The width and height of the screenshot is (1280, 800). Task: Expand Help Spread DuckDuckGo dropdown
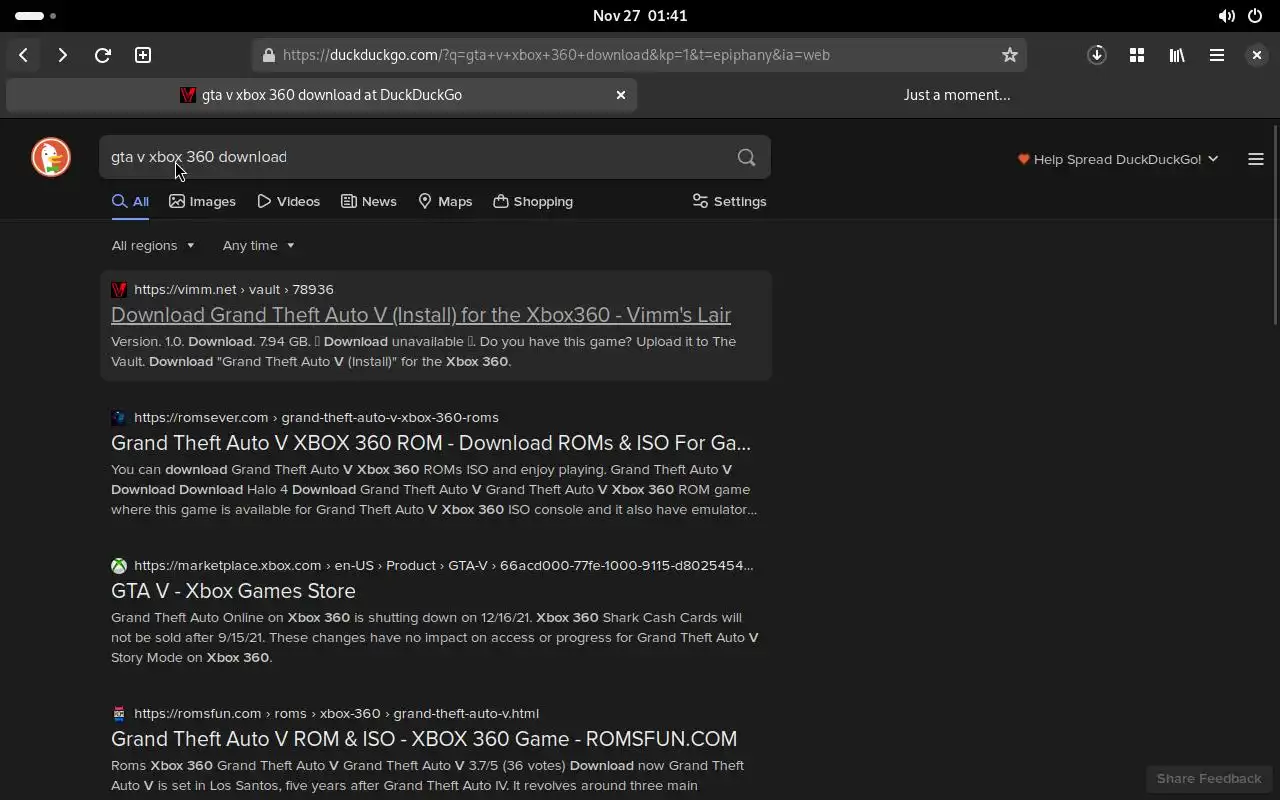(x=1118, y=159)
